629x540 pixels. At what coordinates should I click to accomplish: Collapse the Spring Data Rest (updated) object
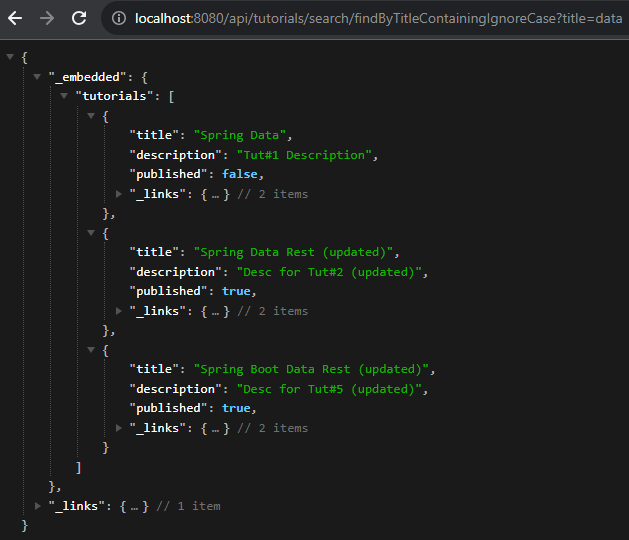pyautogui.click(x=91, y=233)
